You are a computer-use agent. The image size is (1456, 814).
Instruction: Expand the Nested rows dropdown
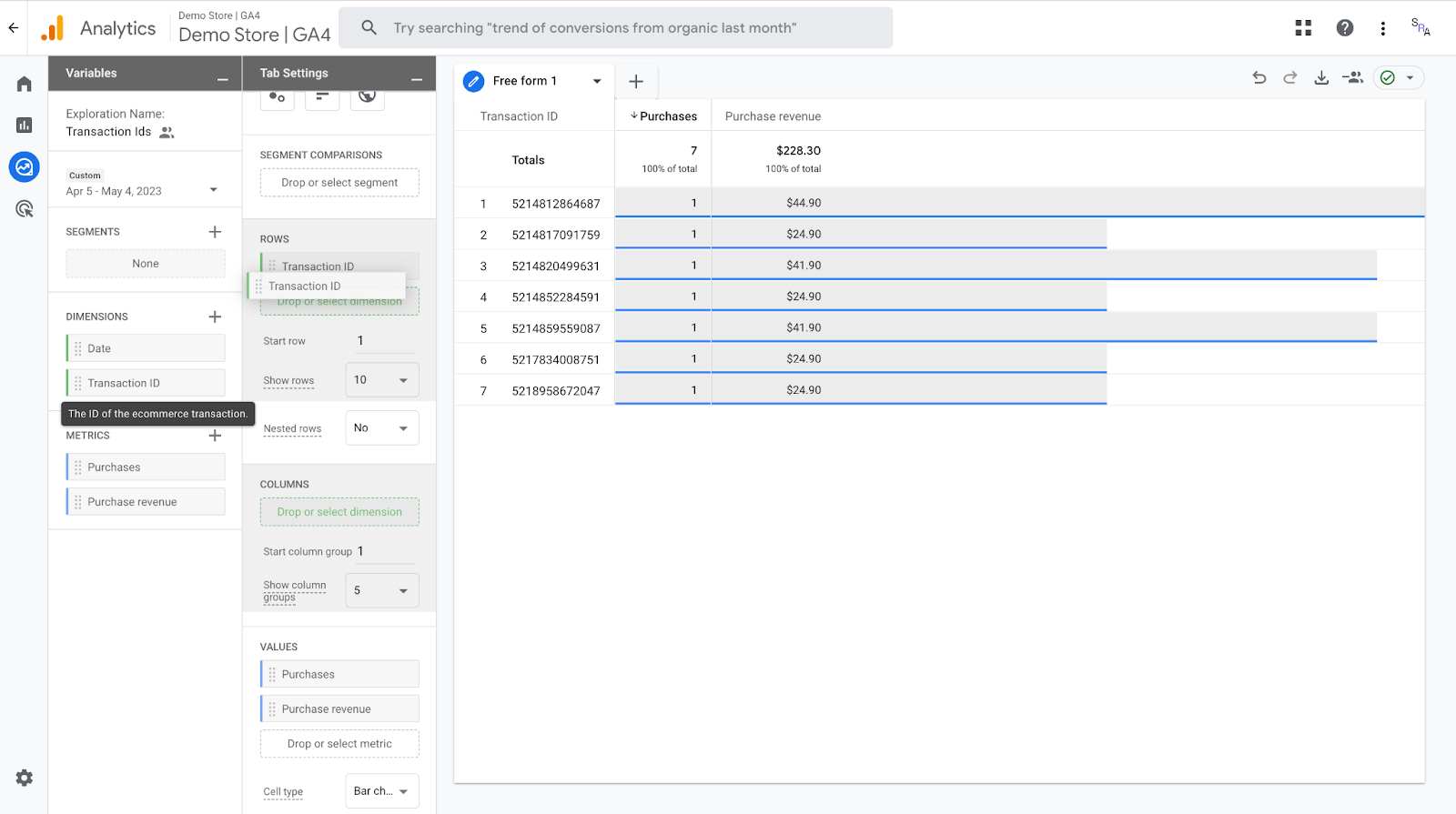pyautogui.click(x=381, y=428)
